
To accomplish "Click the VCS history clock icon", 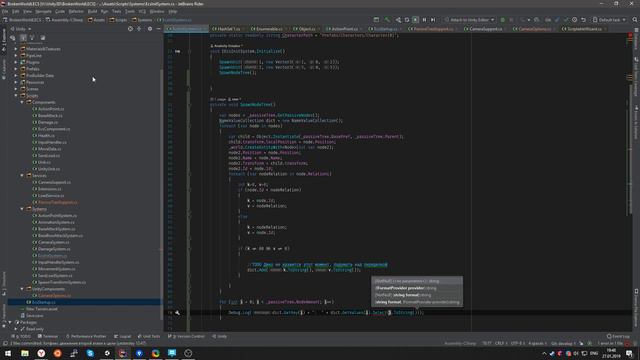I will coord(574,20).
